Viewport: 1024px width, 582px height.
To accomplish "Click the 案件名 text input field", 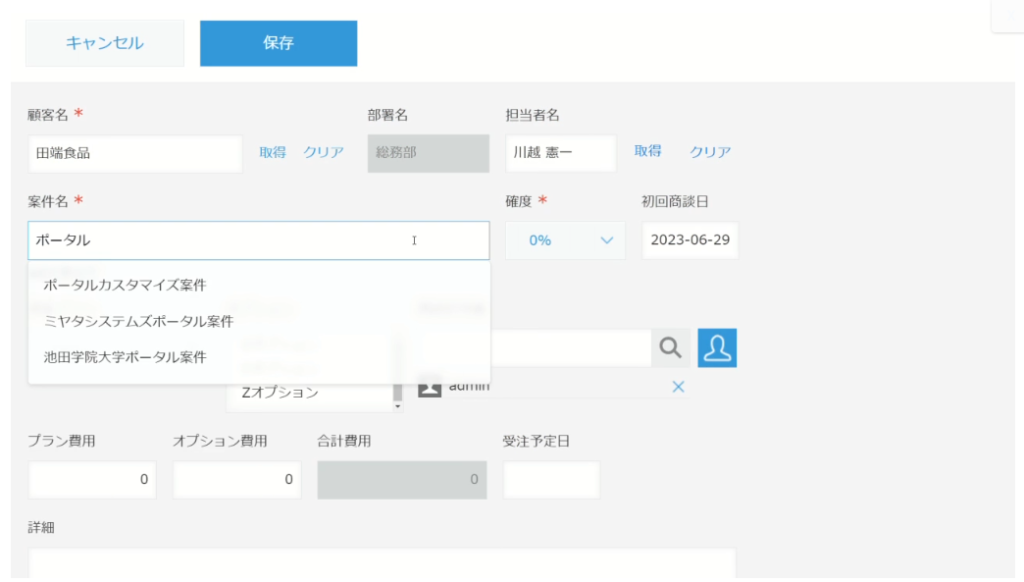I will tap(259, 240).
